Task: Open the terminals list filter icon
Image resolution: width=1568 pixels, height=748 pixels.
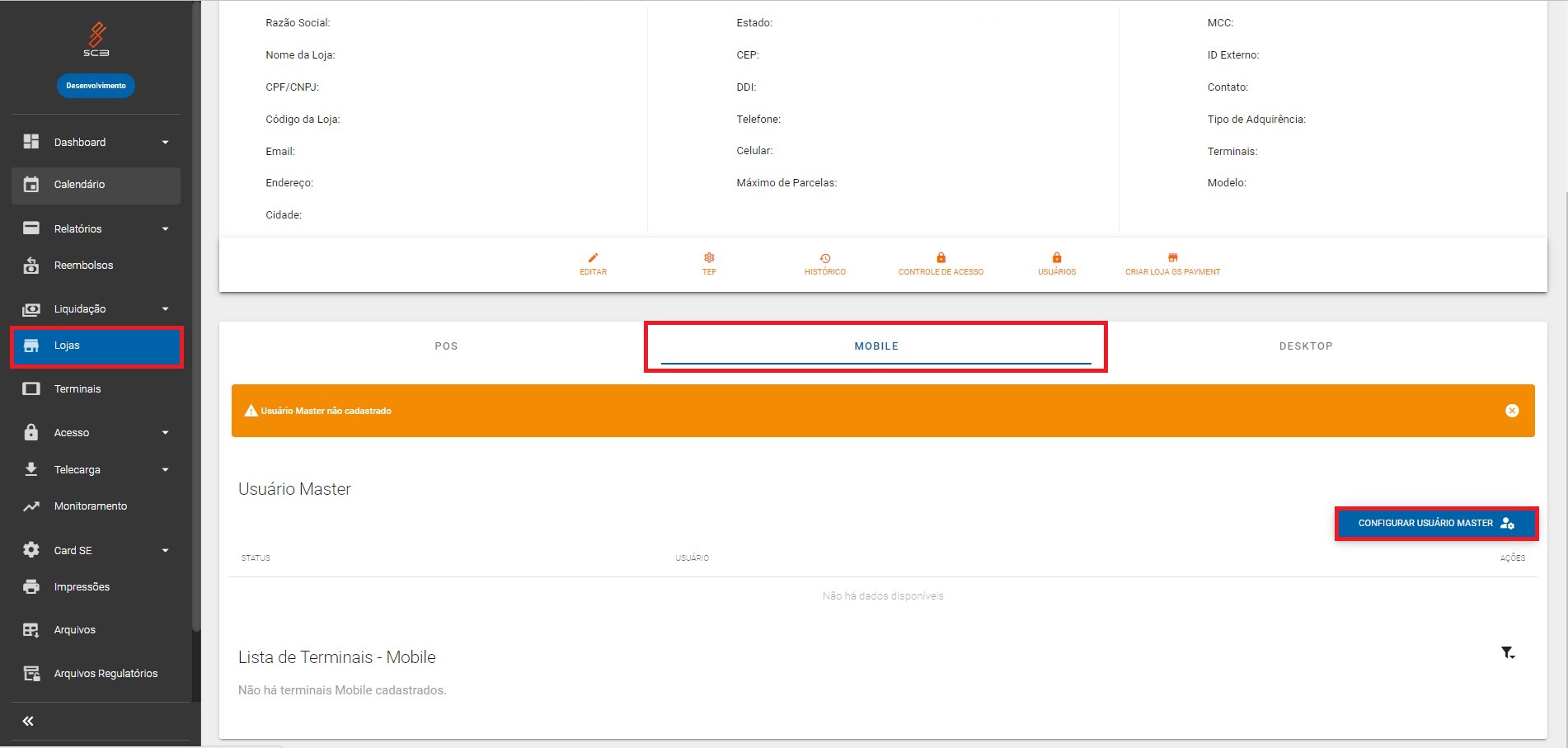Action: (x=1508, y=653)
